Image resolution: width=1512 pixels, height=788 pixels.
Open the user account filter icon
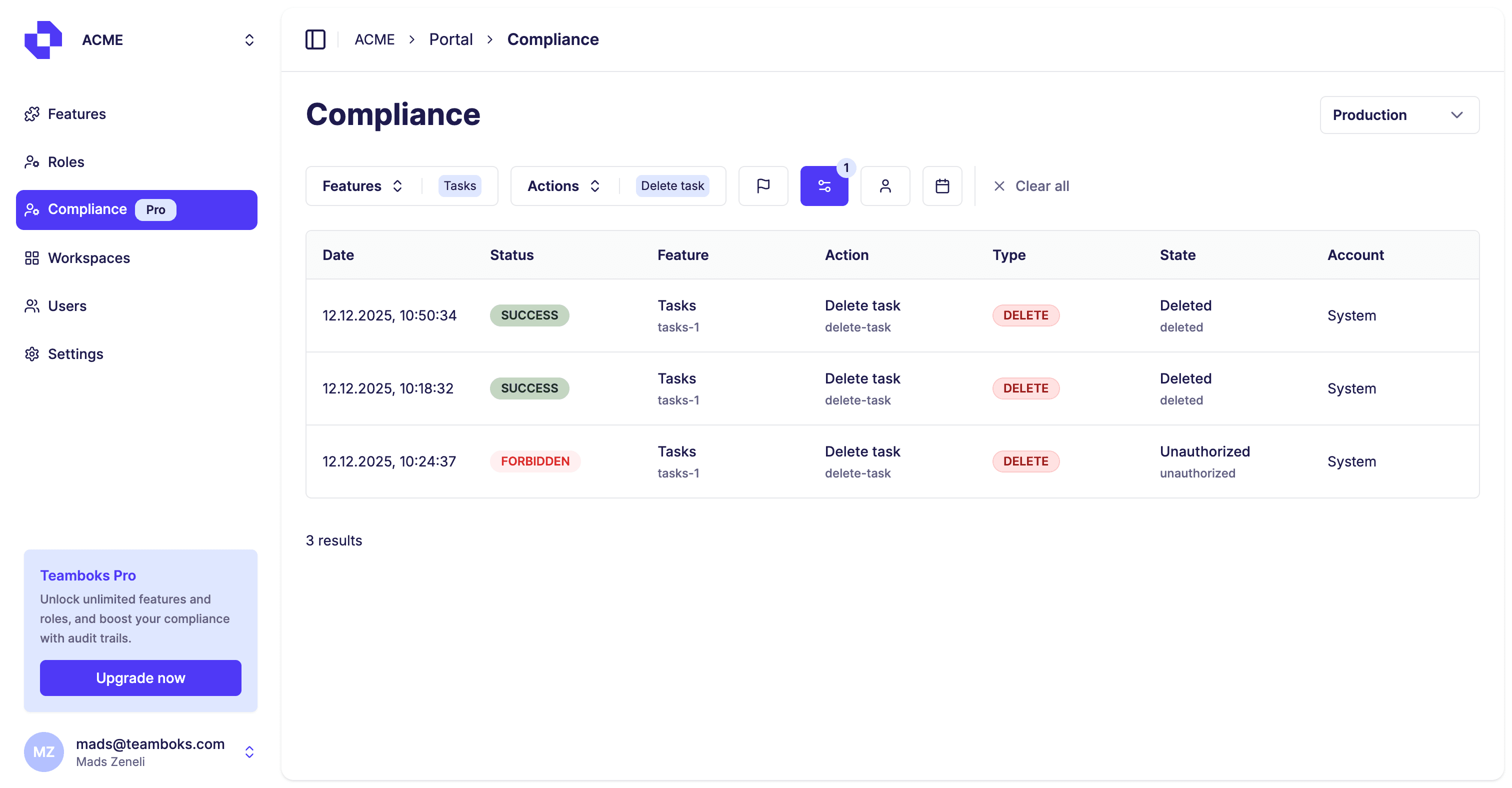[x=884, y=186]
